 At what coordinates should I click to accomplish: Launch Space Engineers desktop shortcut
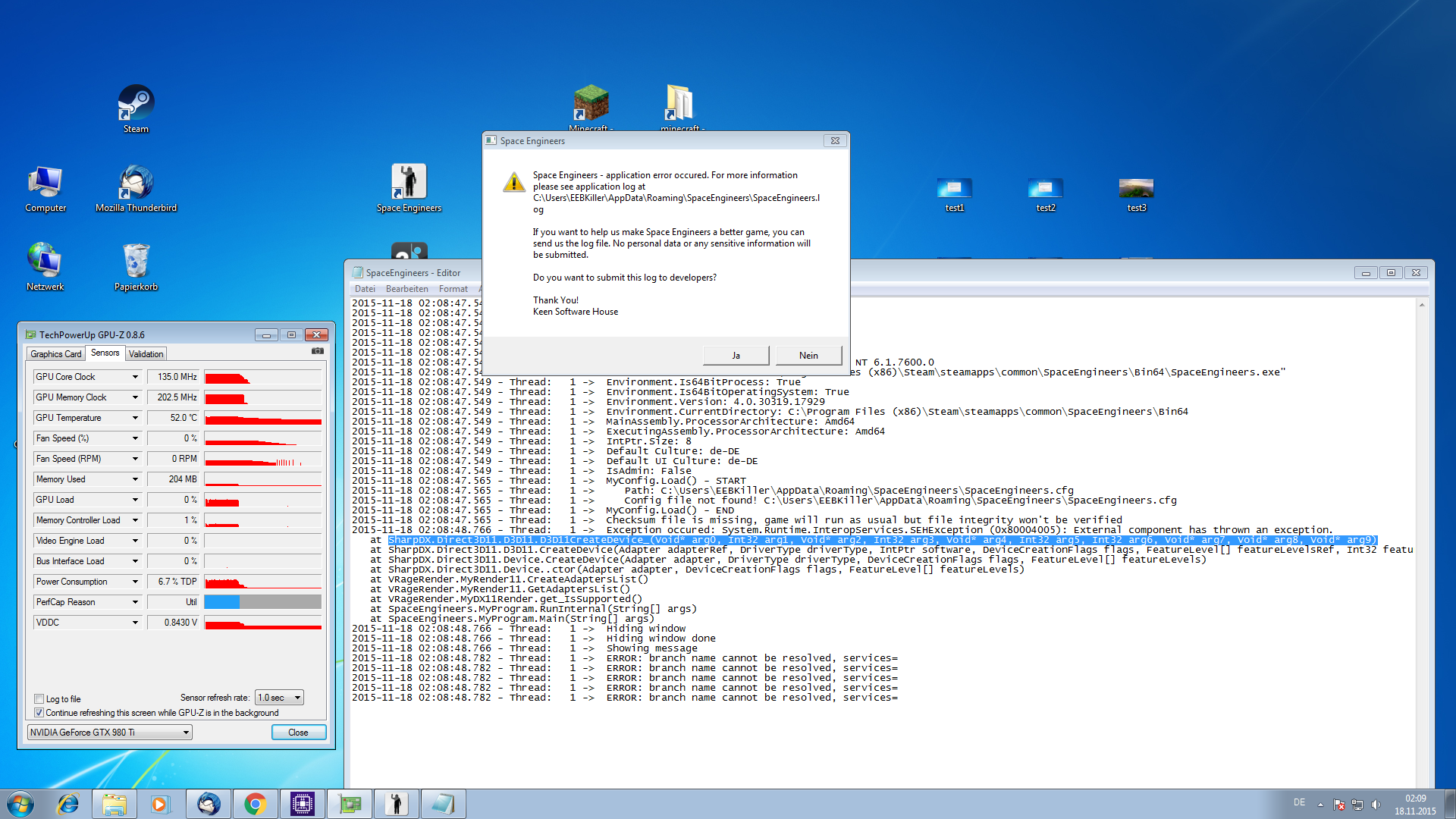pos(409,188)
